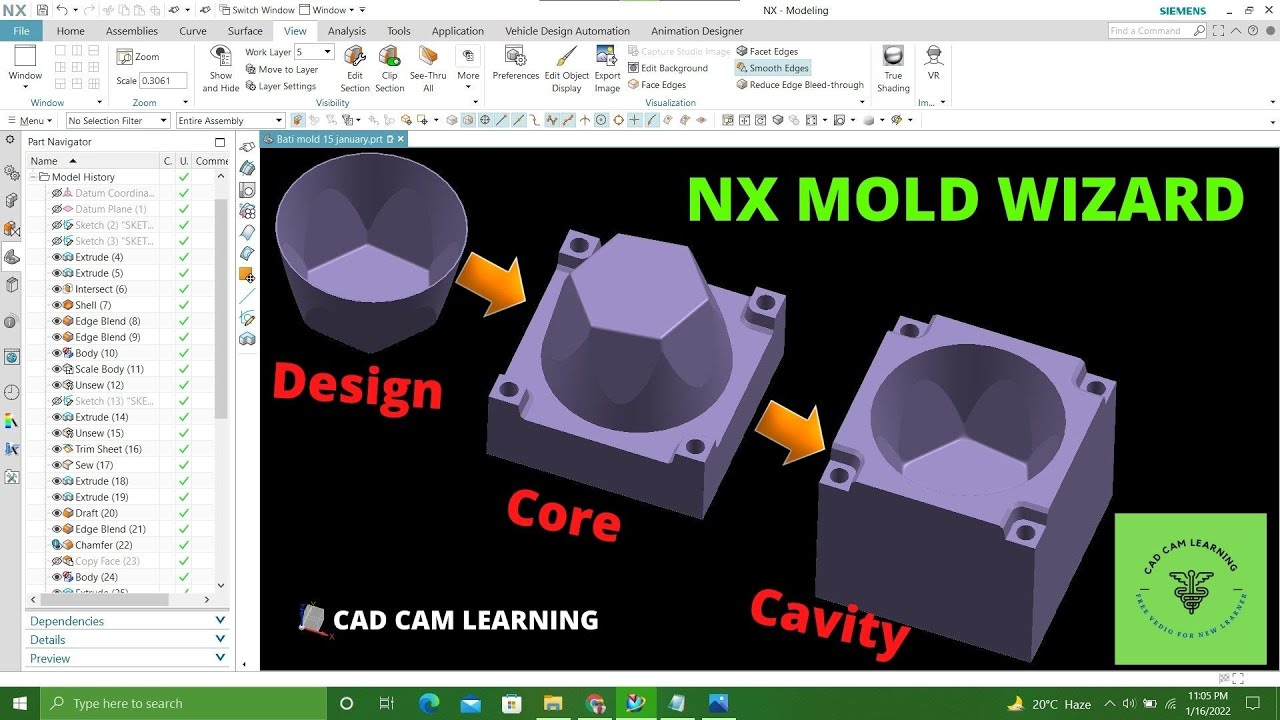Switch to the Analysis tab
This screenshot has height=720, width=1280.
(347, 31)
